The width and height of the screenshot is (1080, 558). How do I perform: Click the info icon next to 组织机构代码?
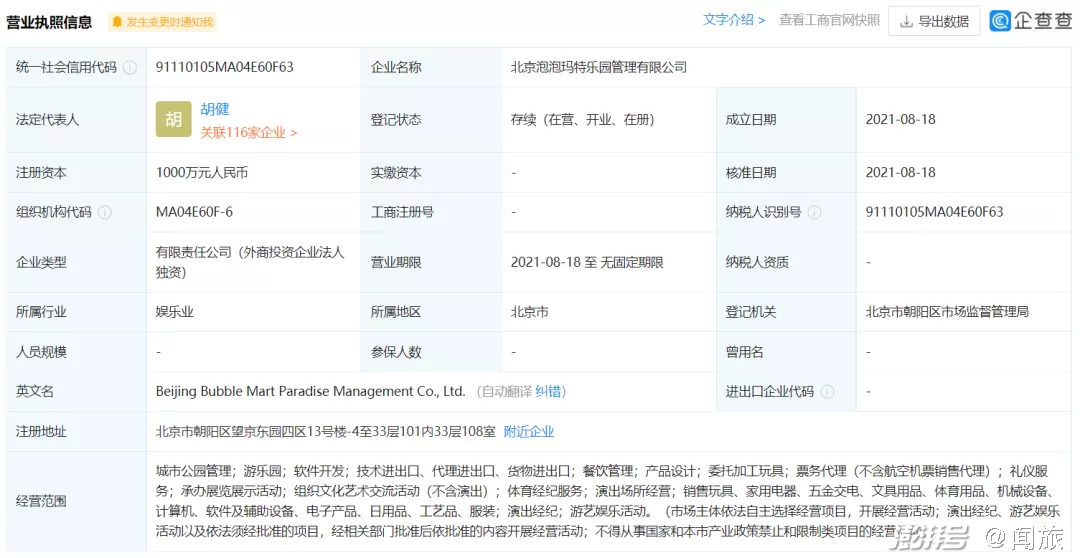pos(105,212)
